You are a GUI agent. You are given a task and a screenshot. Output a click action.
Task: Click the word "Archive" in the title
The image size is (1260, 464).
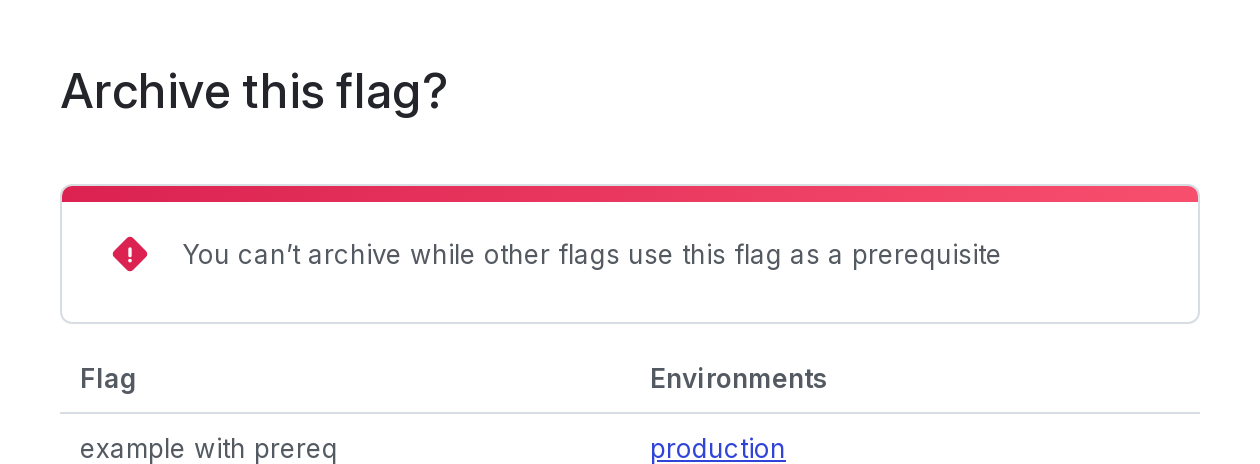tap(146, 91)
